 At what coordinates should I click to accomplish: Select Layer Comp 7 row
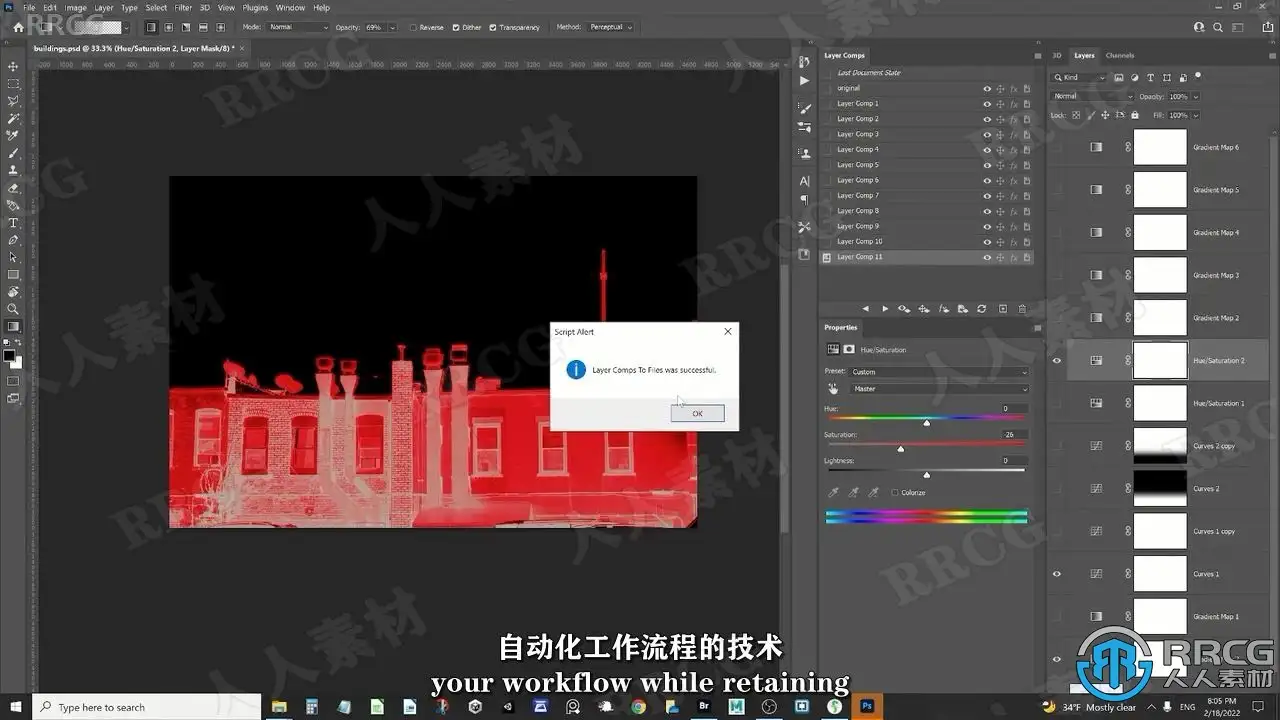(x=925, y=195)
